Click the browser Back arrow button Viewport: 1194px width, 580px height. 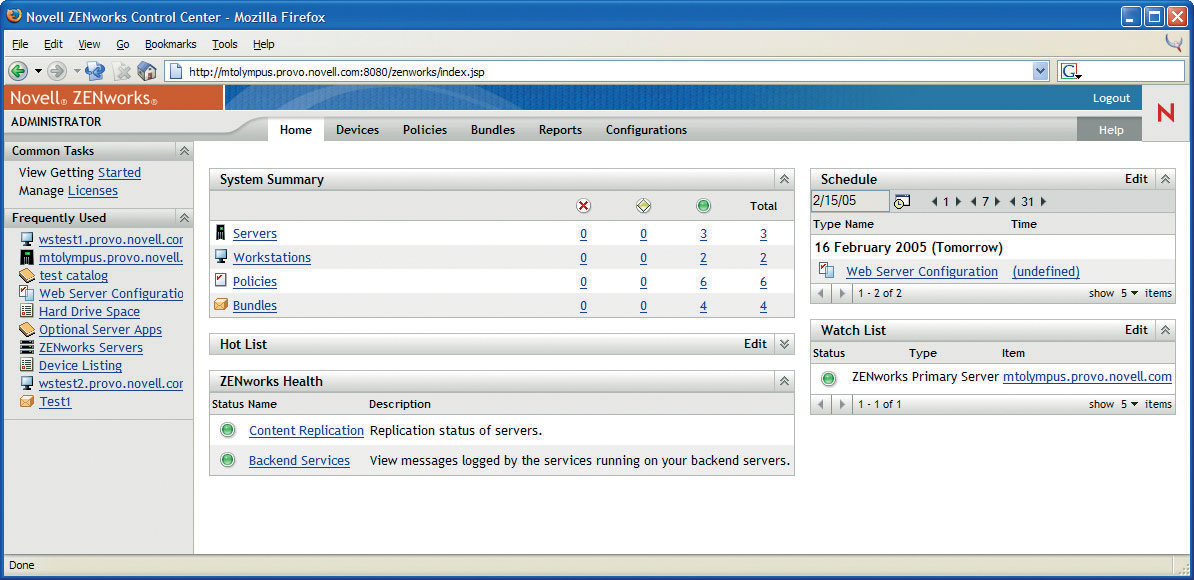click(18, 72)
